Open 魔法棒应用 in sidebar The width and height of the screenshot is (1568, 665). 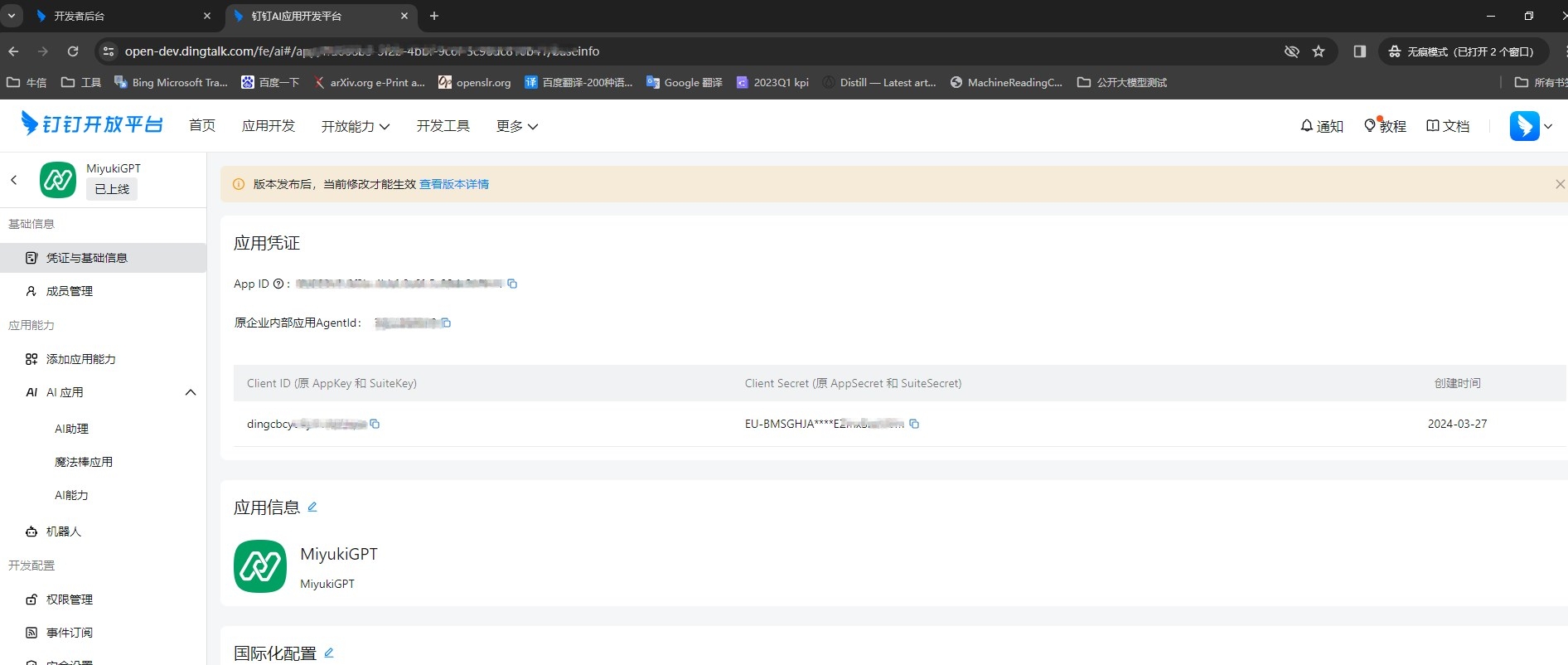click(84, 462)
